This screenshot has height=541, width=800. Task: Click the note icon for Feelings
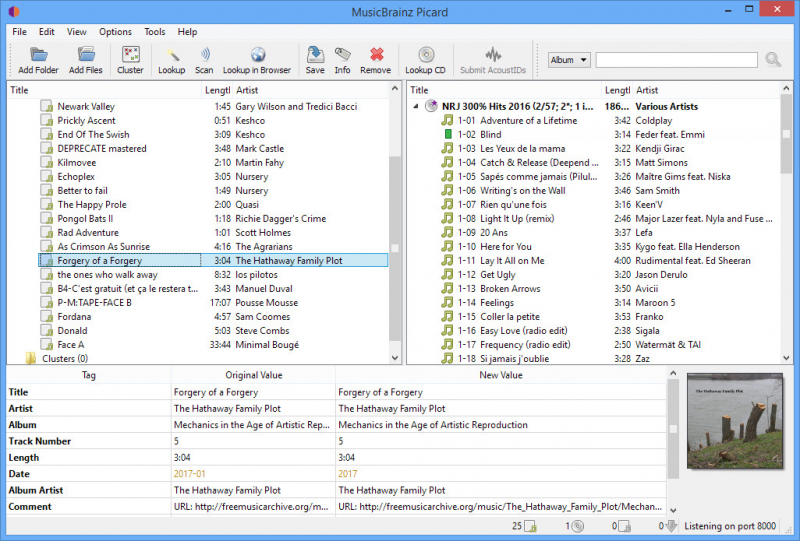[x=447, y=303]
